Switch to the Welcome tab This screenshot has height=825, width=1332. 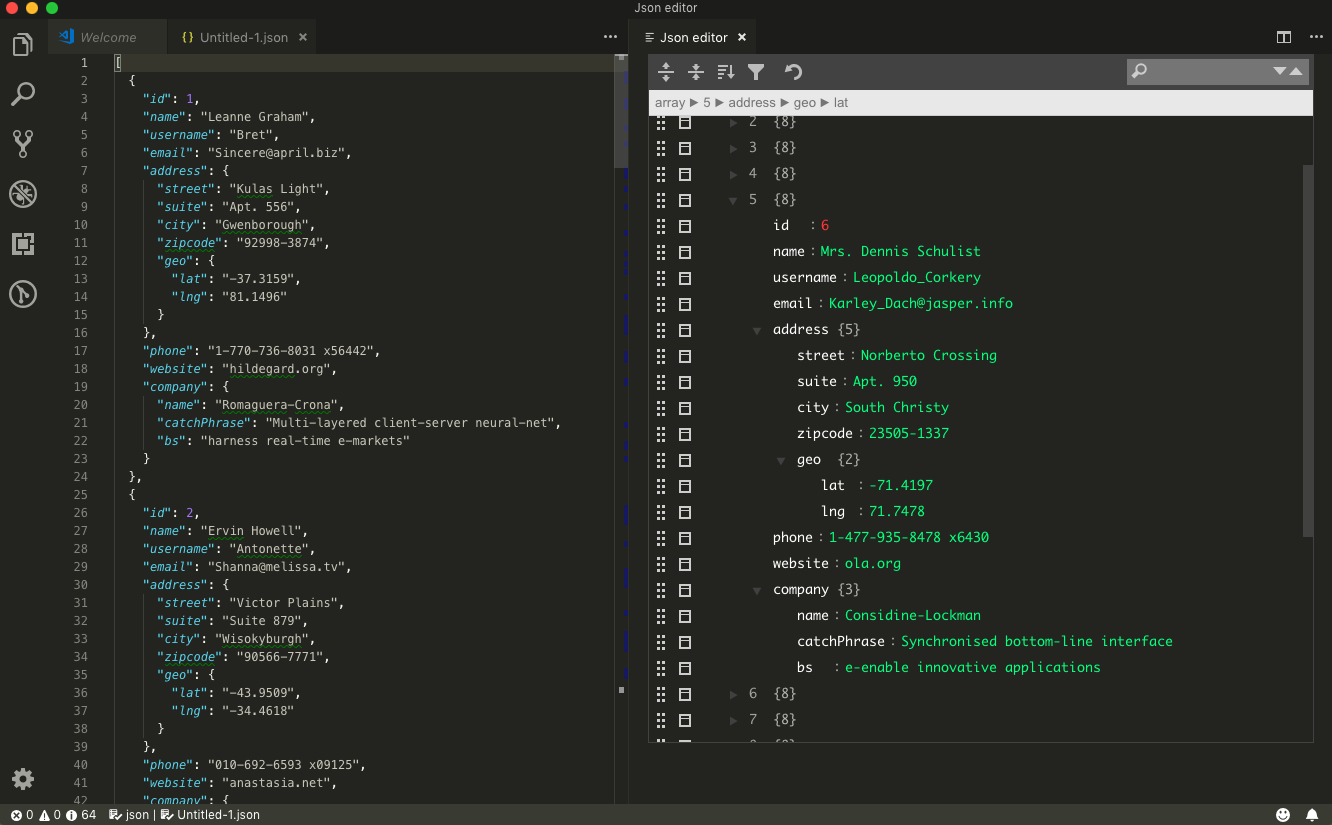(107, 37)
